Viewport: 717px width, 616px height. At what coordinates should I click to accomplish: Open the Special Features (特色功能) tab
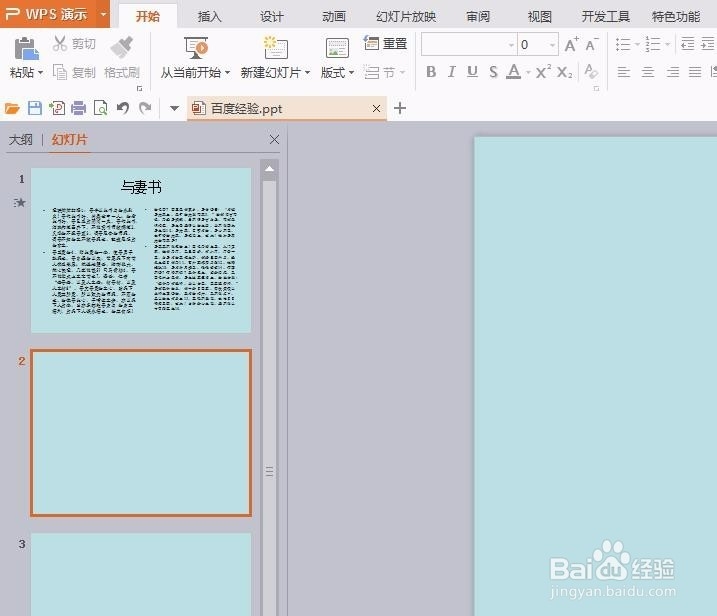pos(676,17)
